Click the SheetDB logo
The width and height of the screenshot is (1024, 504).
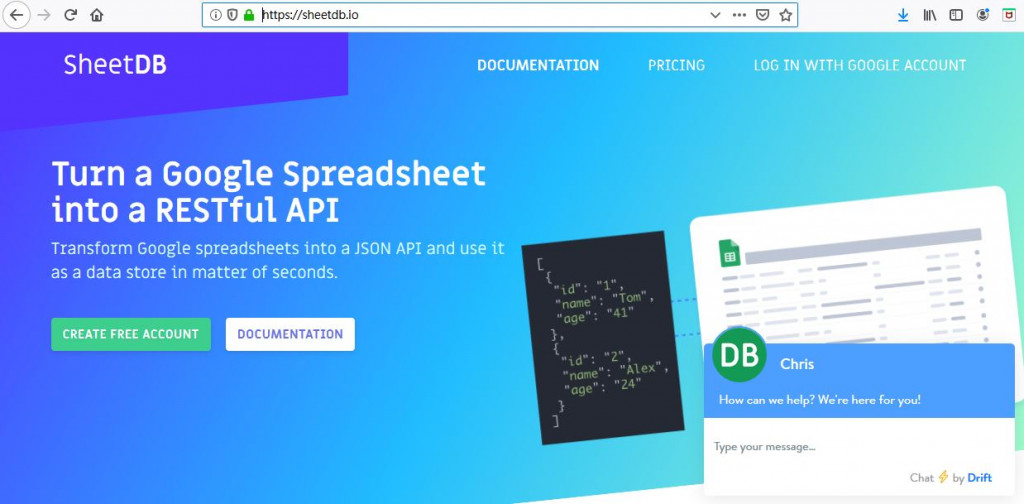[x=115, y=65]
